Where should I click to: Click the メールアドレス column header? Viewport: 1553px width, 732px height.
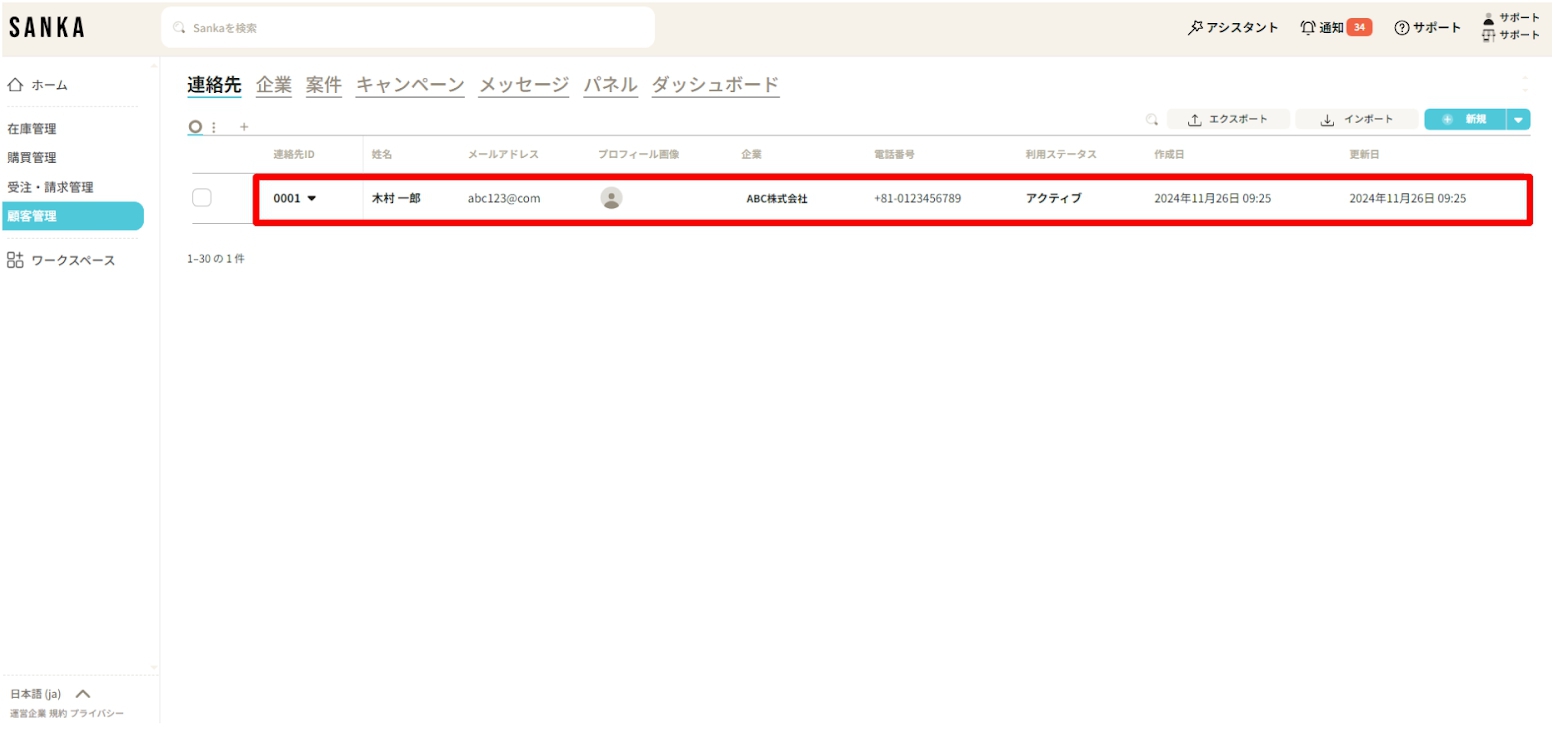pos(503,155)
